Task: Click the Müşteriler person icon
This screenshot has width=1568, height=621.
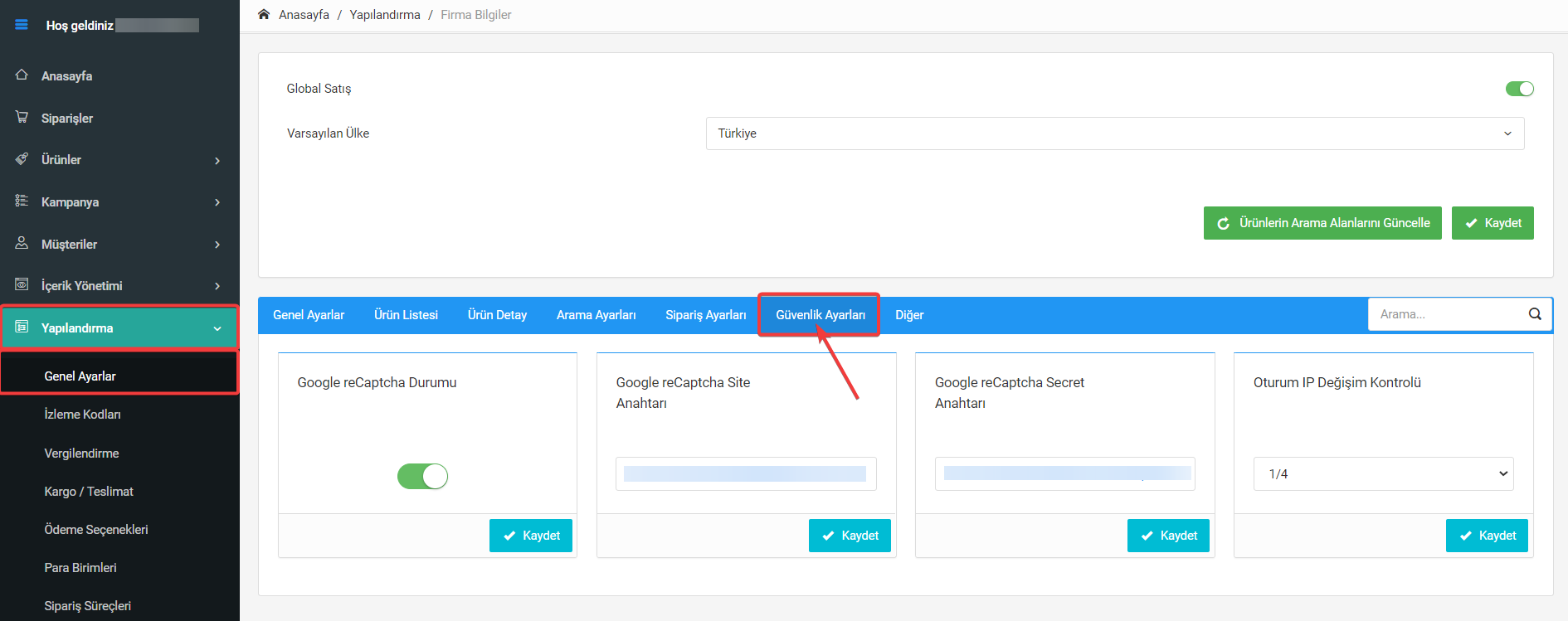Action: (x=22, y=243)
